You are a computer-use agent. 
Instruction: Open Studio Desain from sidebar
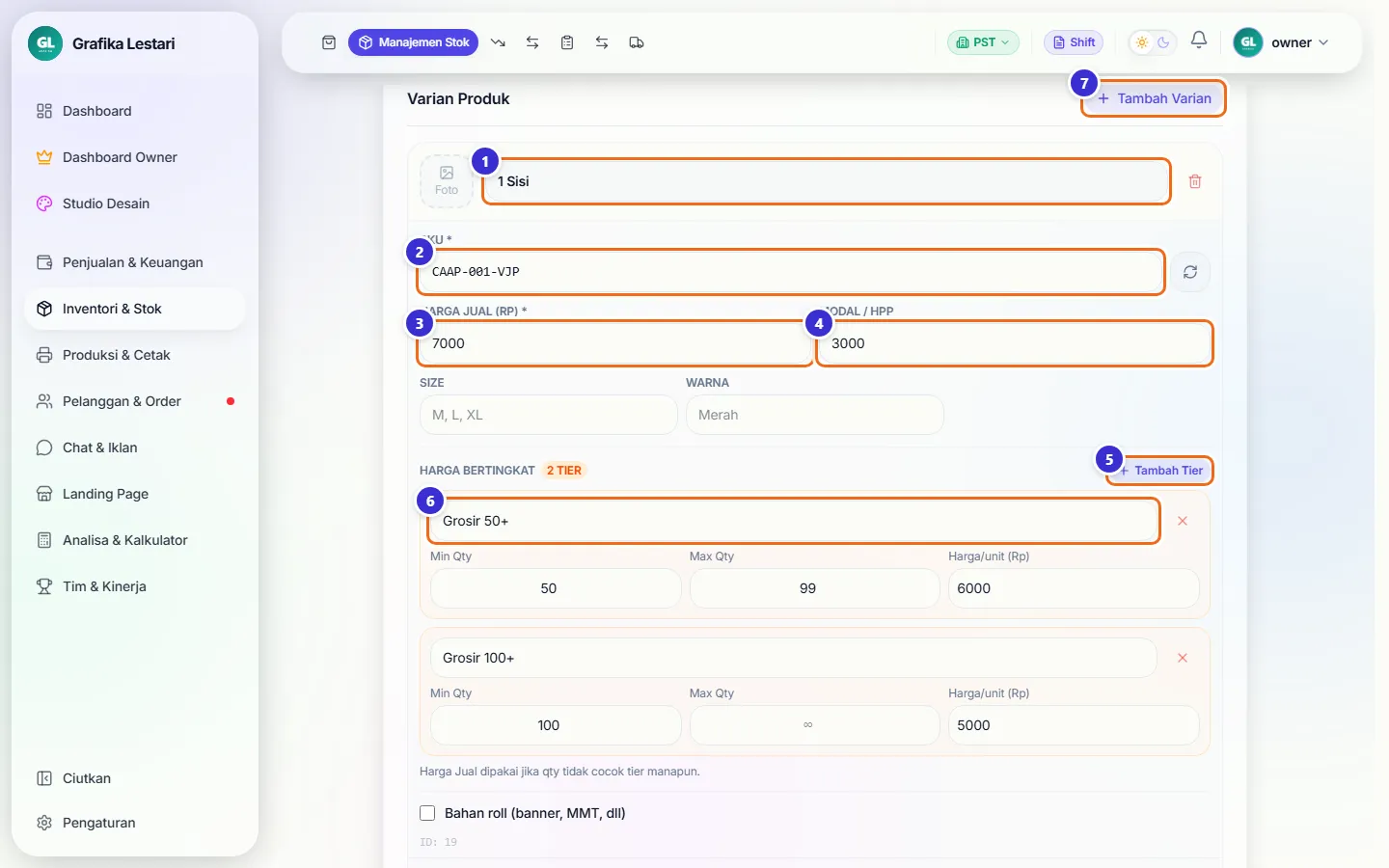(135, 203)
